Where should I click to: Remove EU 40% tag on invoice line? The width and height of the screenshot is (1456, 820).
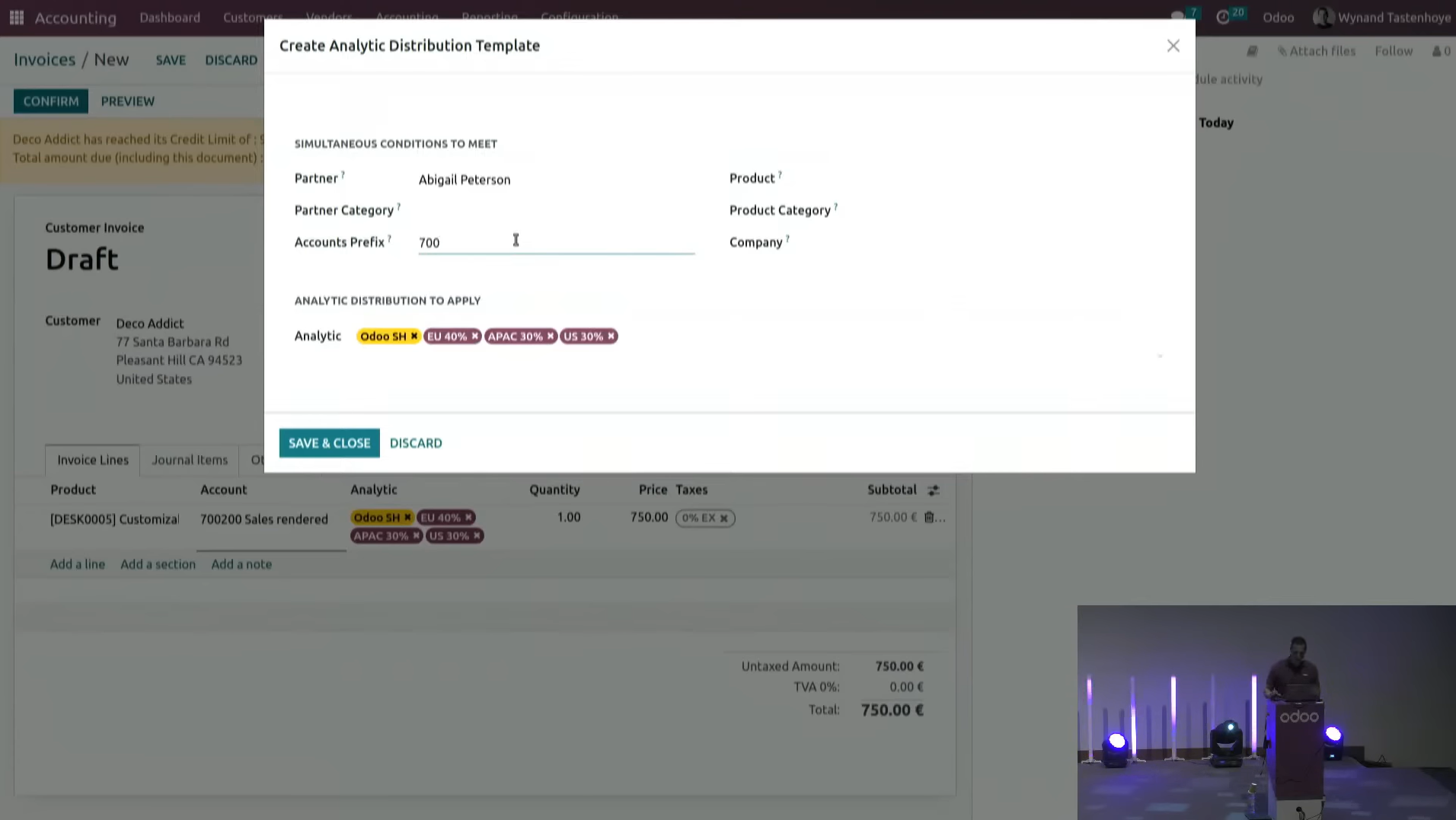coord(469,517)
